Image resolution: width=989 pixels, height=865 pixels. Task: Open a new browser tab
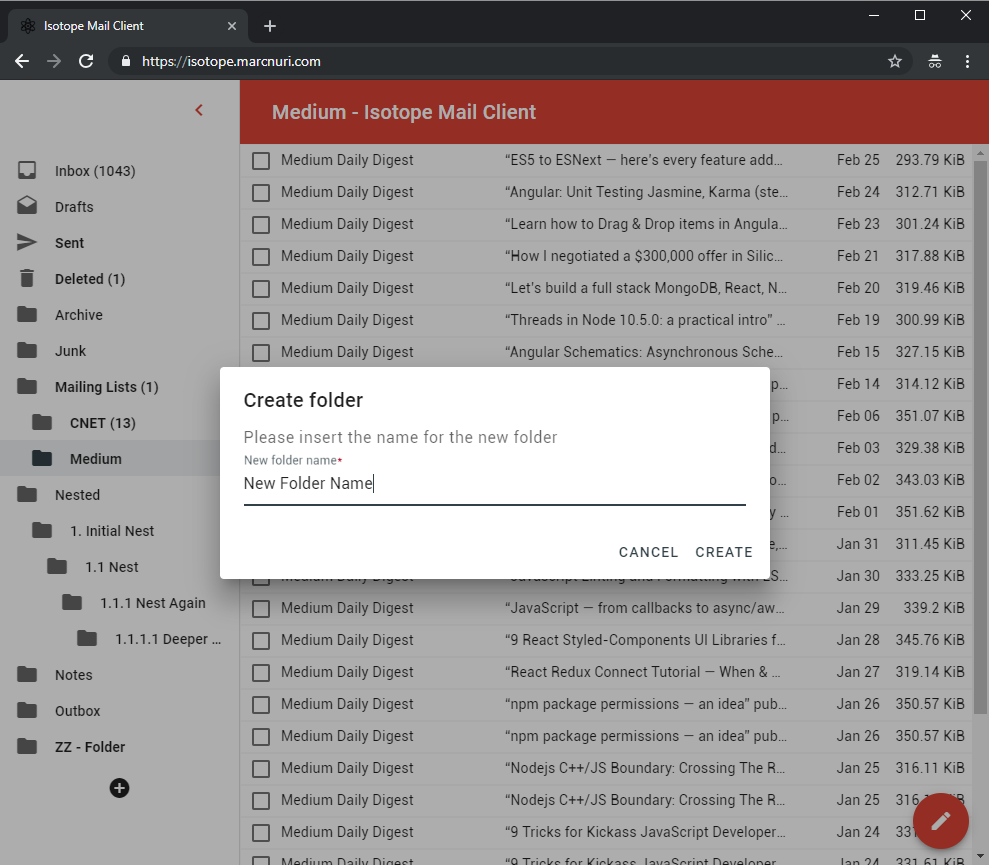point(269,26)
